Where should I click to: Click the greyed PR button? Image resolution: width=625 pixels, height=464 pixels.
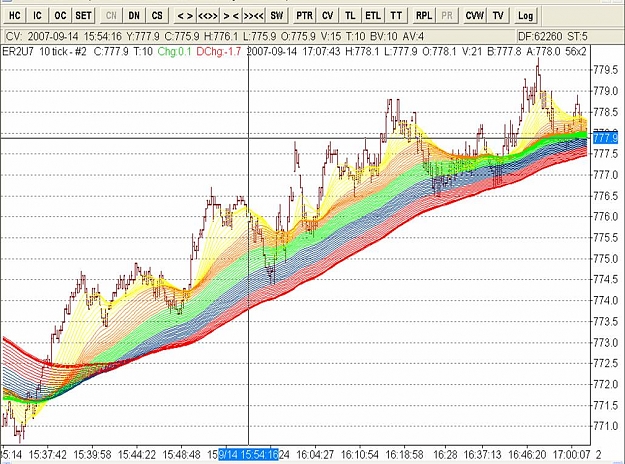(447, 16)
